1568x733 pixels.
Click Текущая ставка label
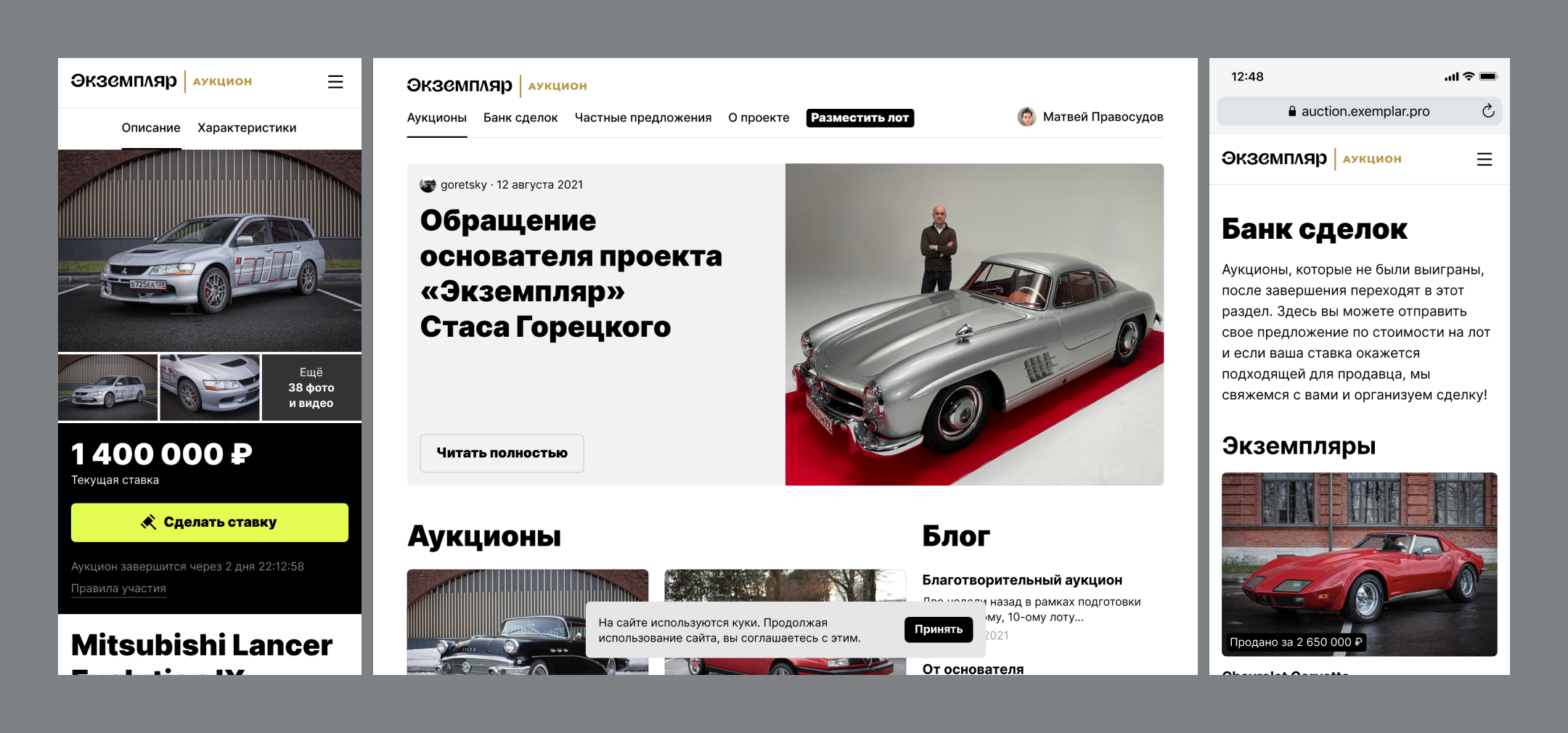click(x=115, y=480)
